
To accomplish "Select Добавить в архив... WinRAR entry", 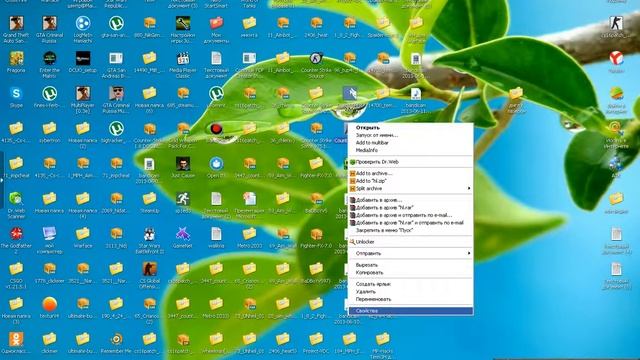I will click(x=411, y=200).
